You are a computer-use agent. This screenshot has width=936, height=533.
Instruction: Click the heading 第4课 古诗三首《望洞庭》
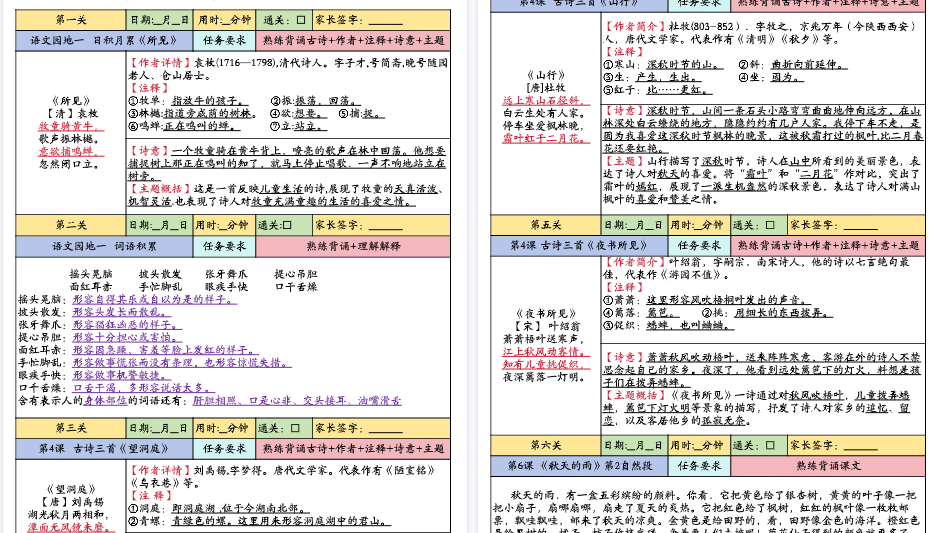click(104, 449)
